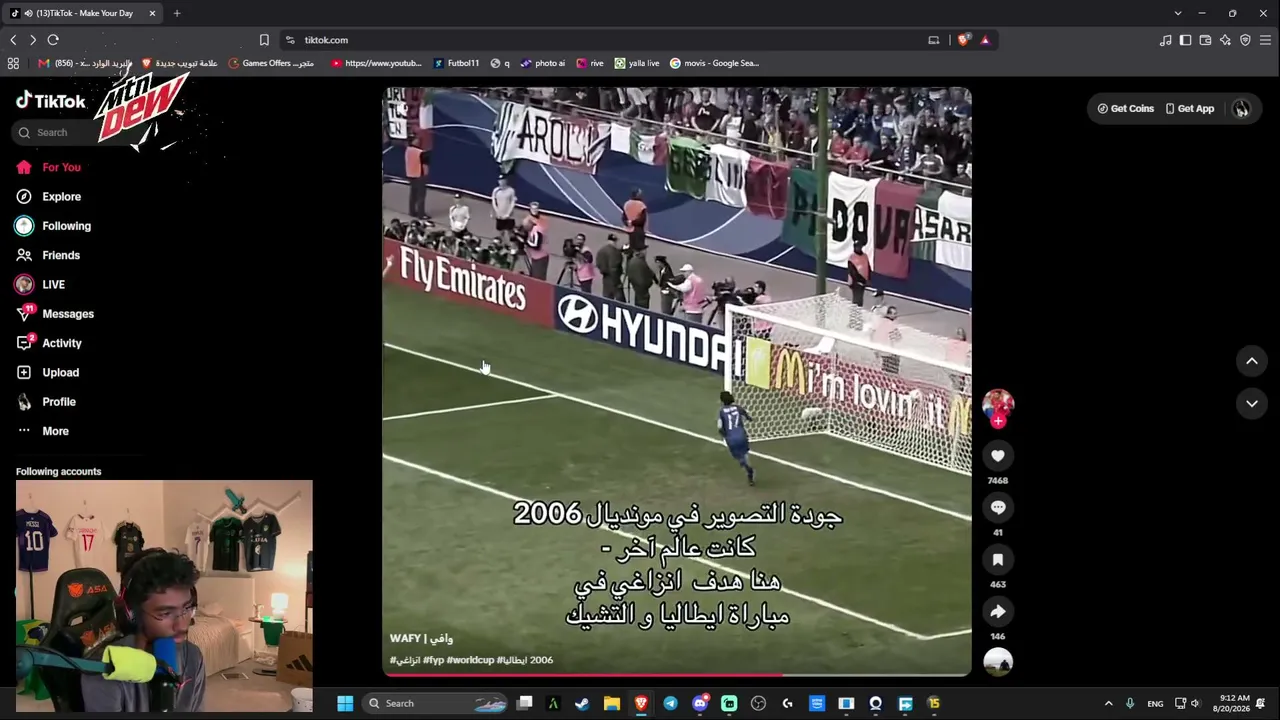Open the Brave Rewards triangle icon
The width and height of the screenshot is (1280, 720).
(985, 40)
